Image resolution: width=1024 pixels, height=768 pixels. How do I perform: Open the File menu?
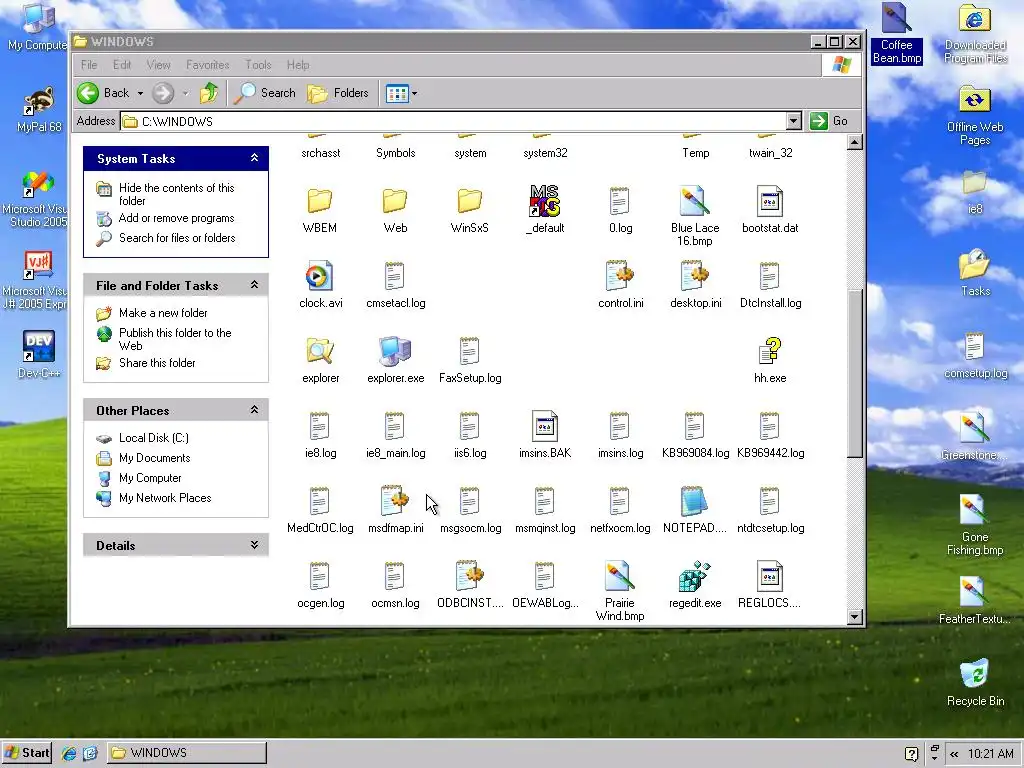coord(89,65)
